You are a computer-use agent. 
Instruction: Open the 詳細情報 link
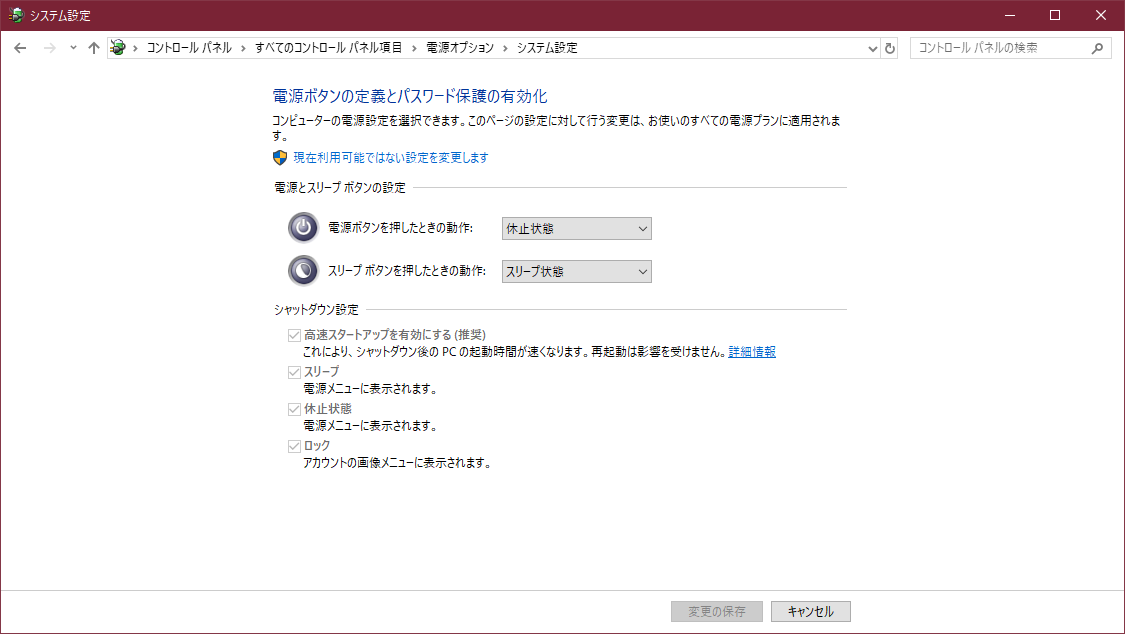[x=752, y=351]
